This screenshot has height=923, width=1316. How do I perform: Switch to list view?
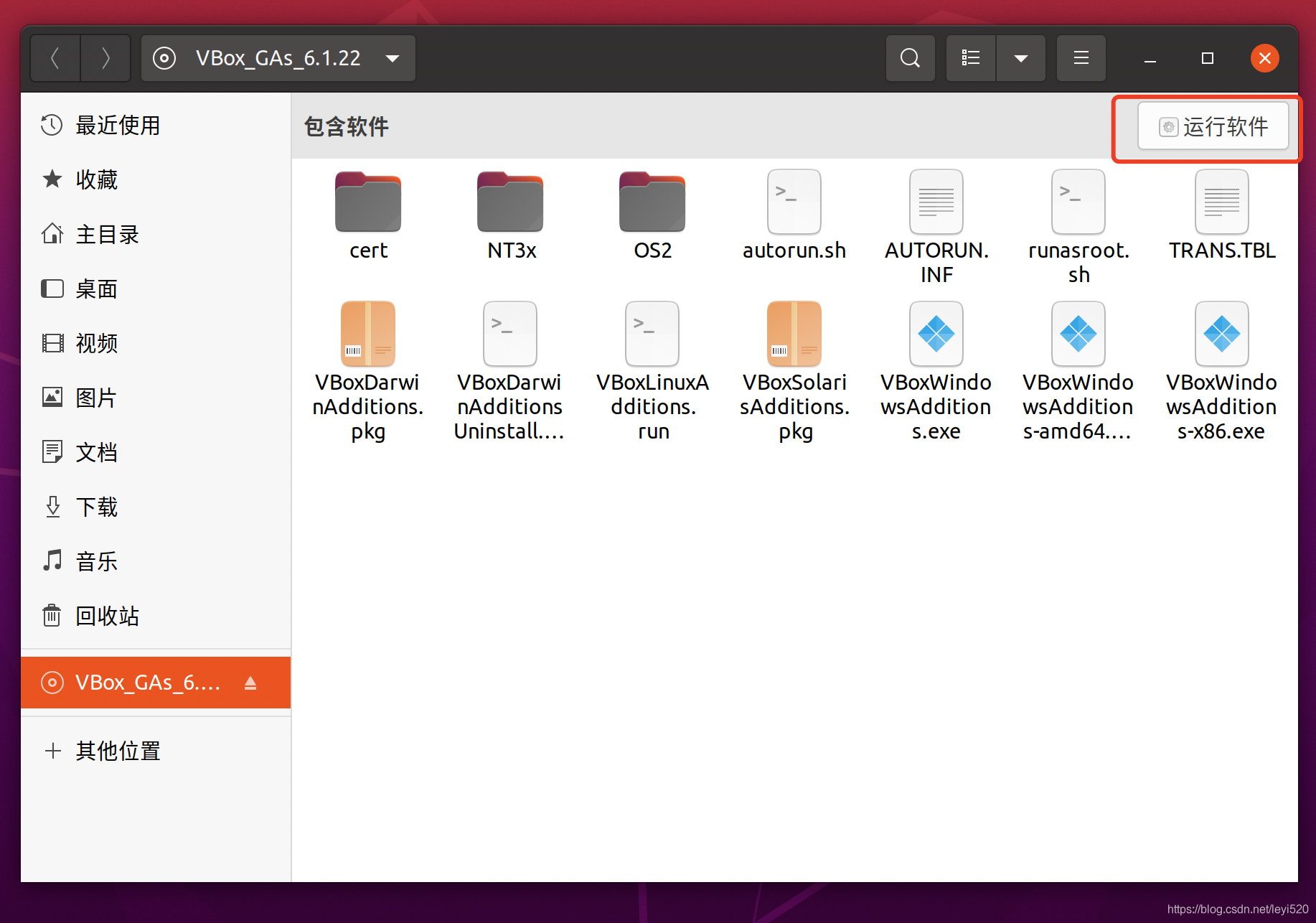[x=971, y=58]
